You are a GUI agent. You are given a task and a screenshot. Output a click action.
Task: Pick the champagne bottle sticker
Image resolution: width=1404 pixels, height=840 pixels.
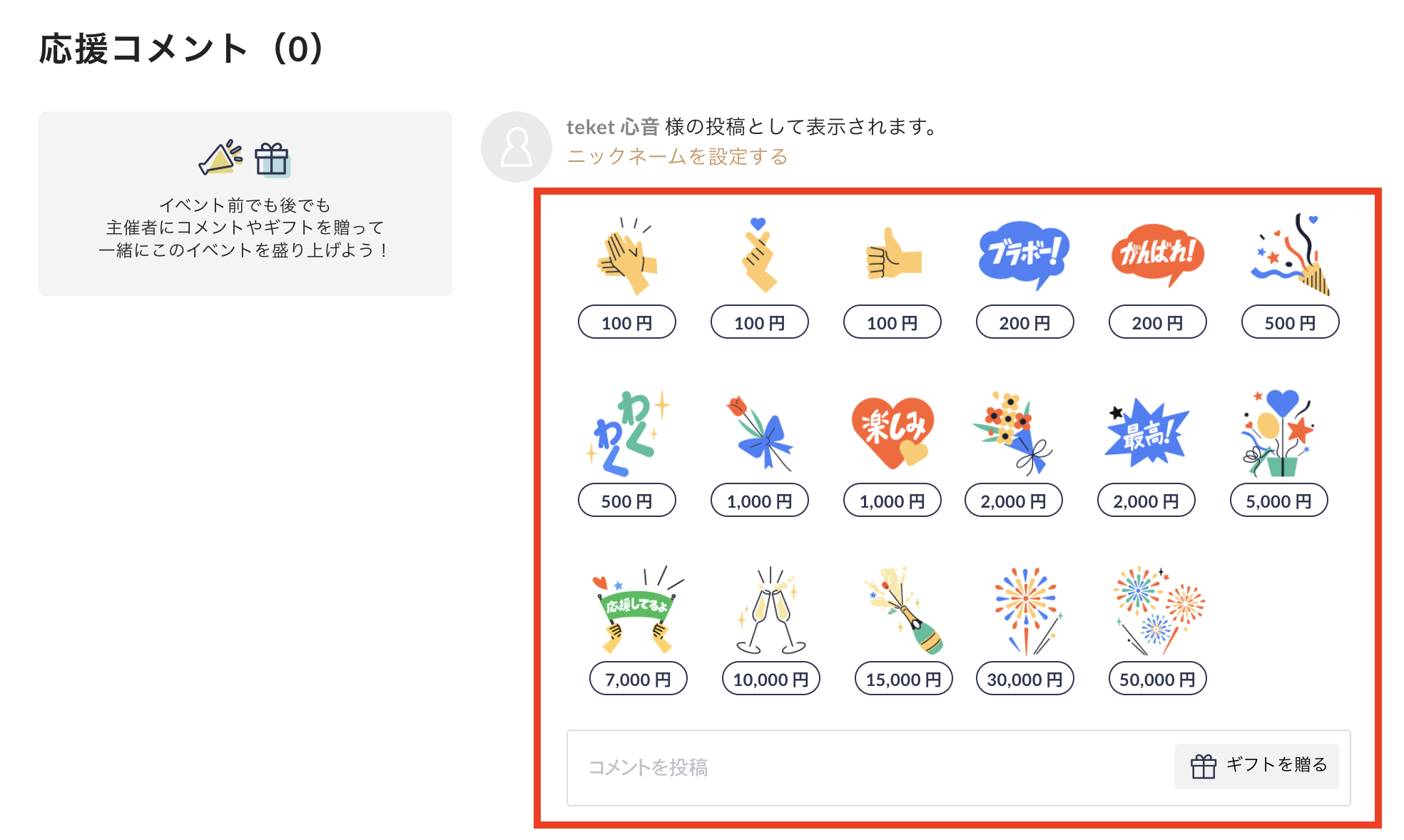click(x=904, y=610)
